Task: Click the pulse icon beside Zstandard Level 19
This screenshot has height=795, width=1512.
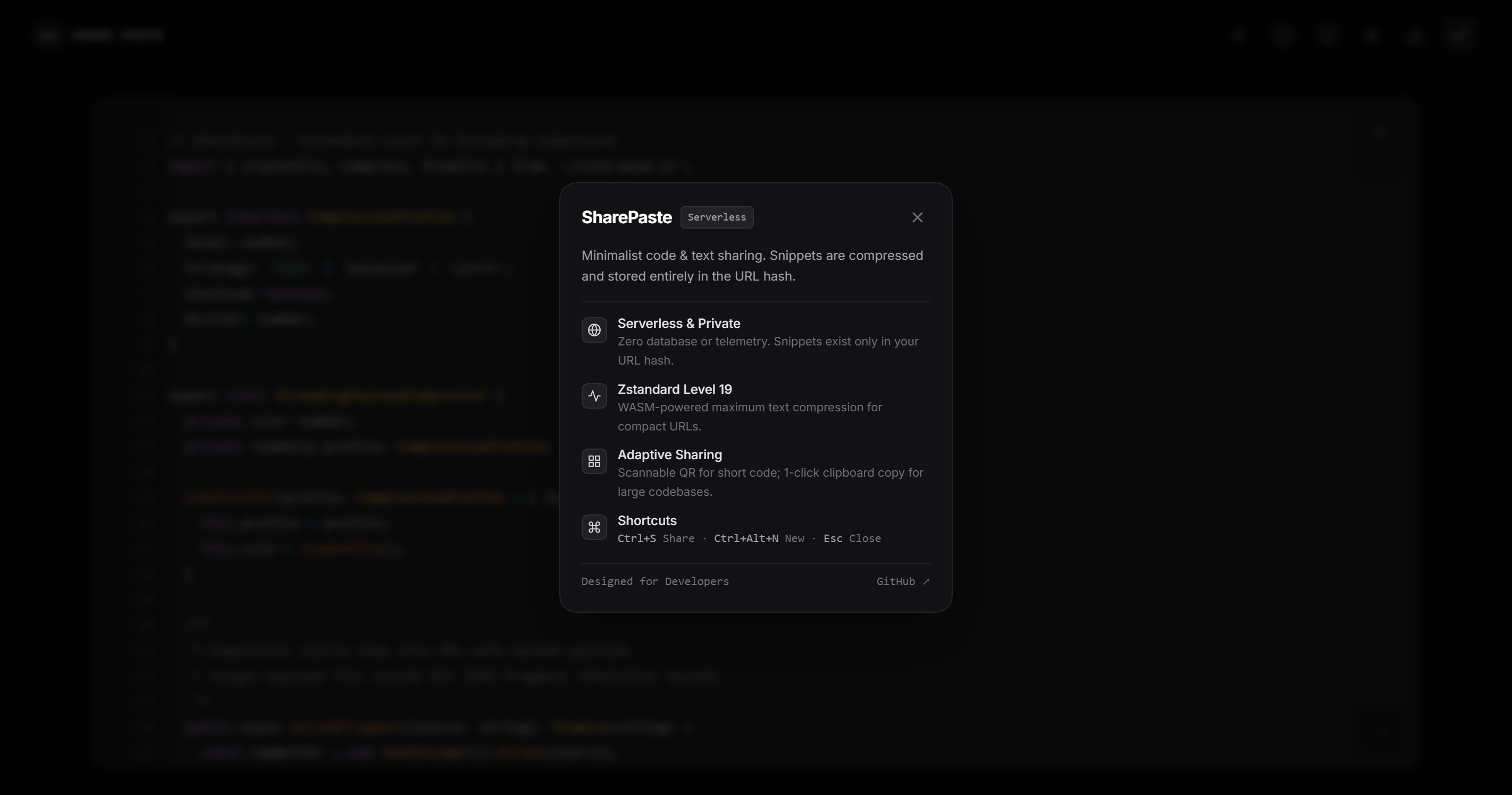Action: 594,396
